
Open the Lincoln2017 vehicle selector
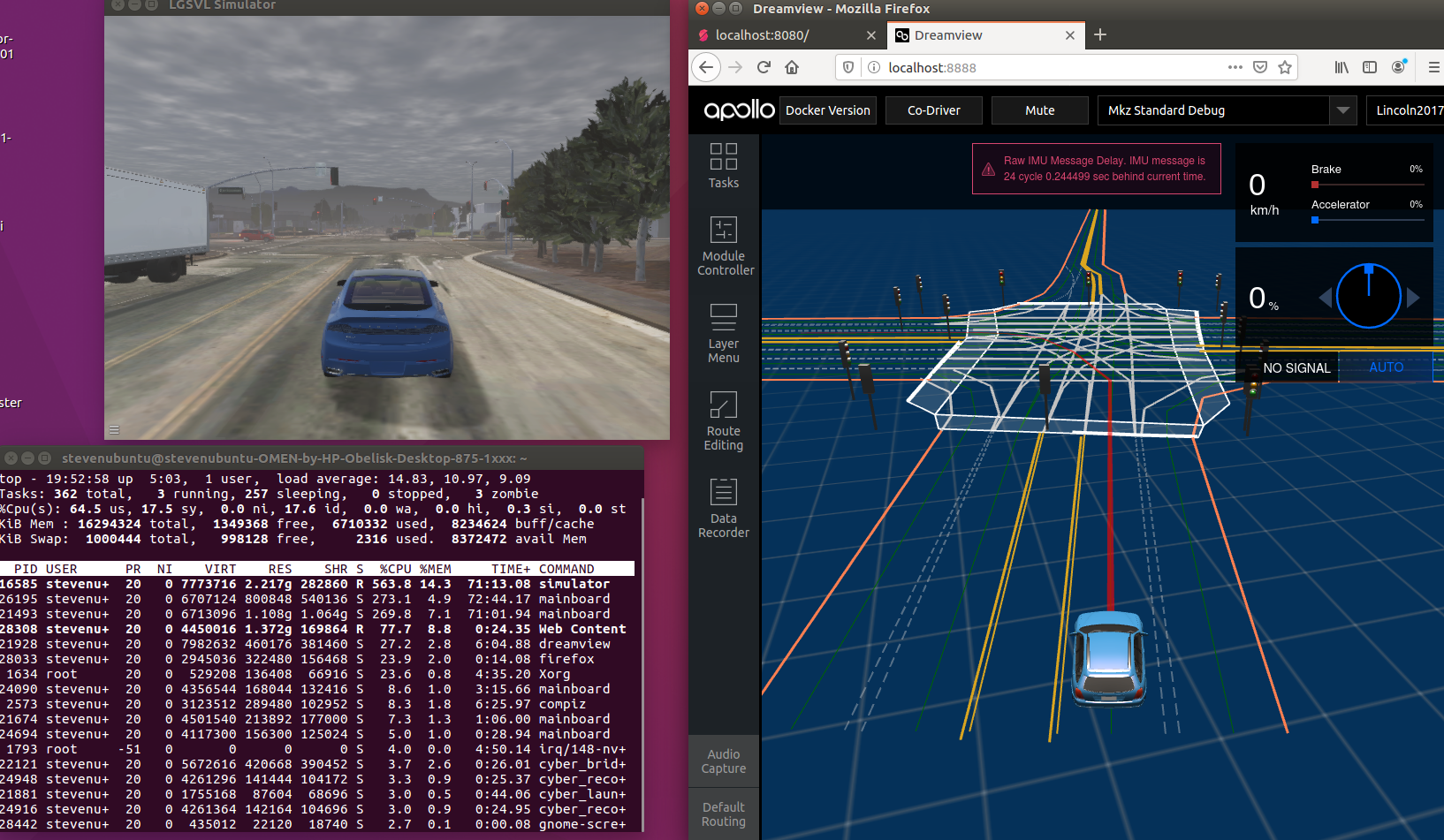pos(1411,110)
